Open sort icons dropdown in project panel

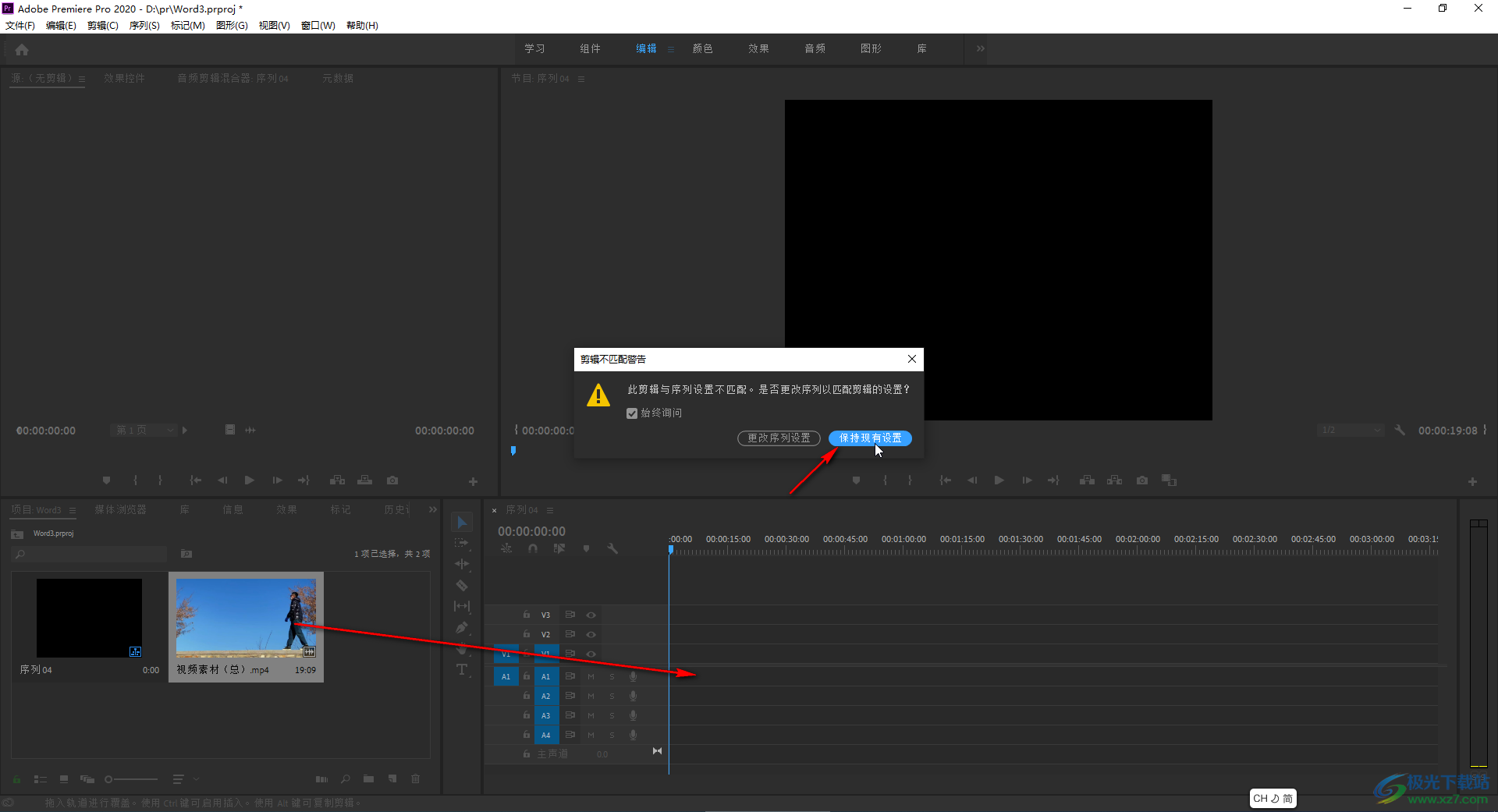[x=185, y=778]
